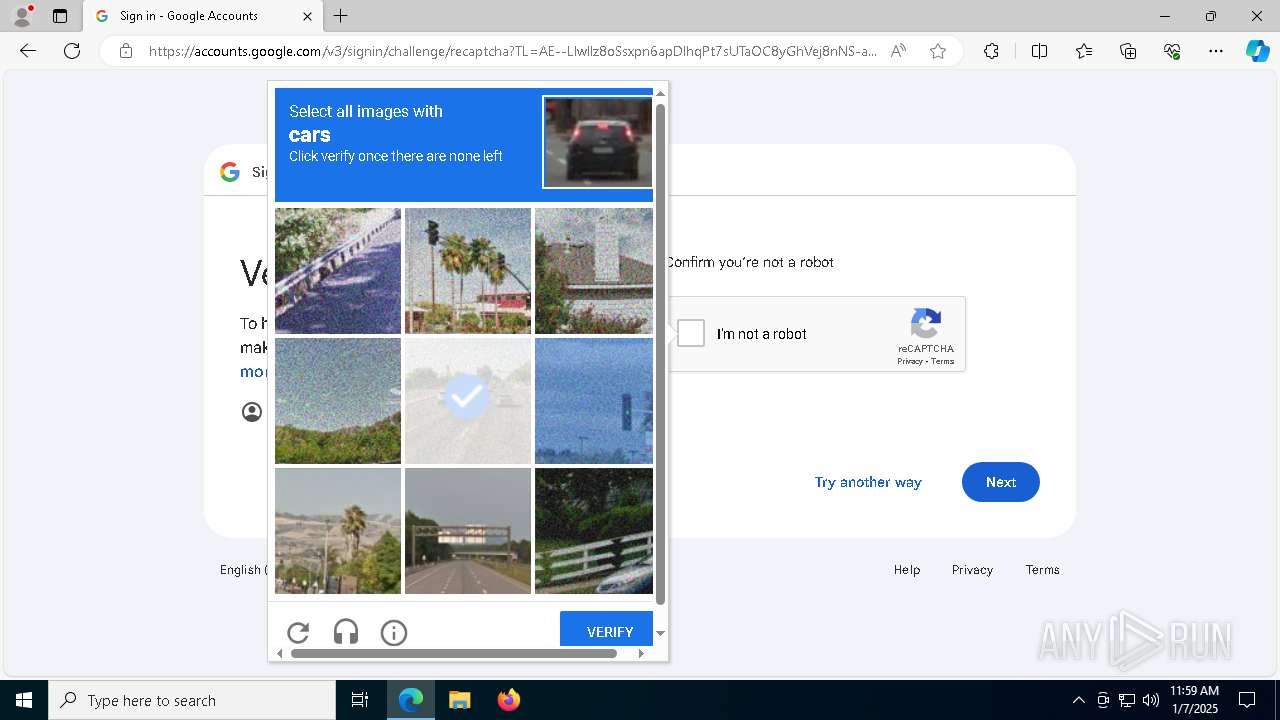
Task: Open Browser essentials
Action: (x=1172, y=51)
